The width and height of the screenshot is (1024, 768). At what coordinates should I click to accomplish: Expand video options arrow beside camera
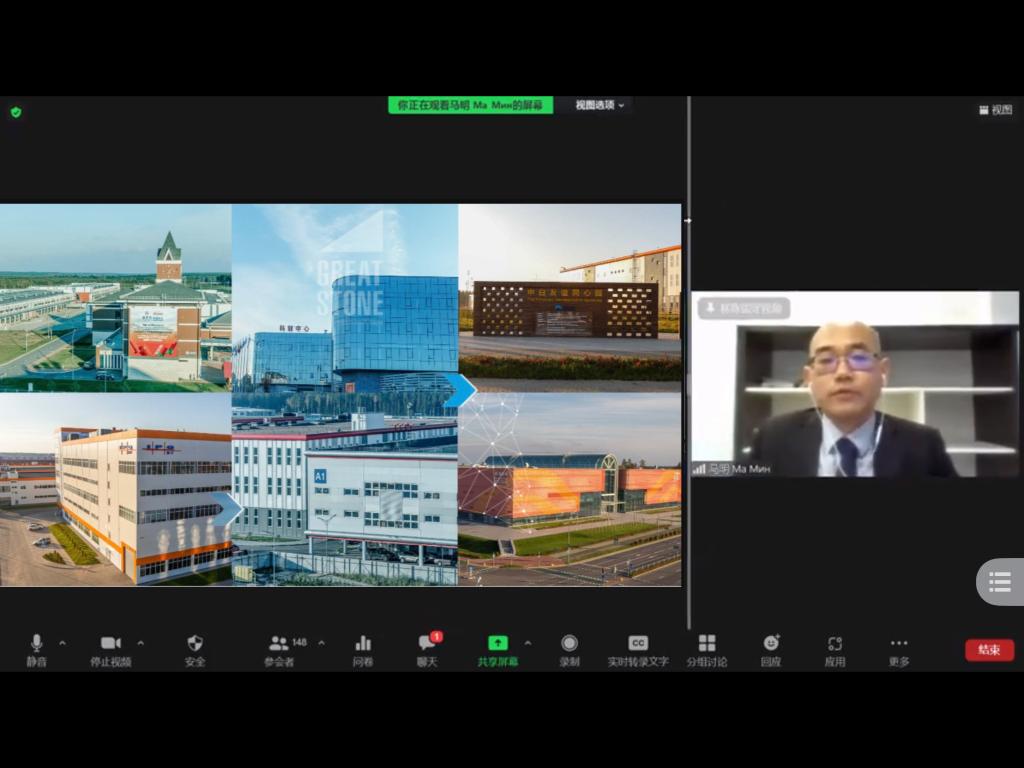tap(140, 643)
